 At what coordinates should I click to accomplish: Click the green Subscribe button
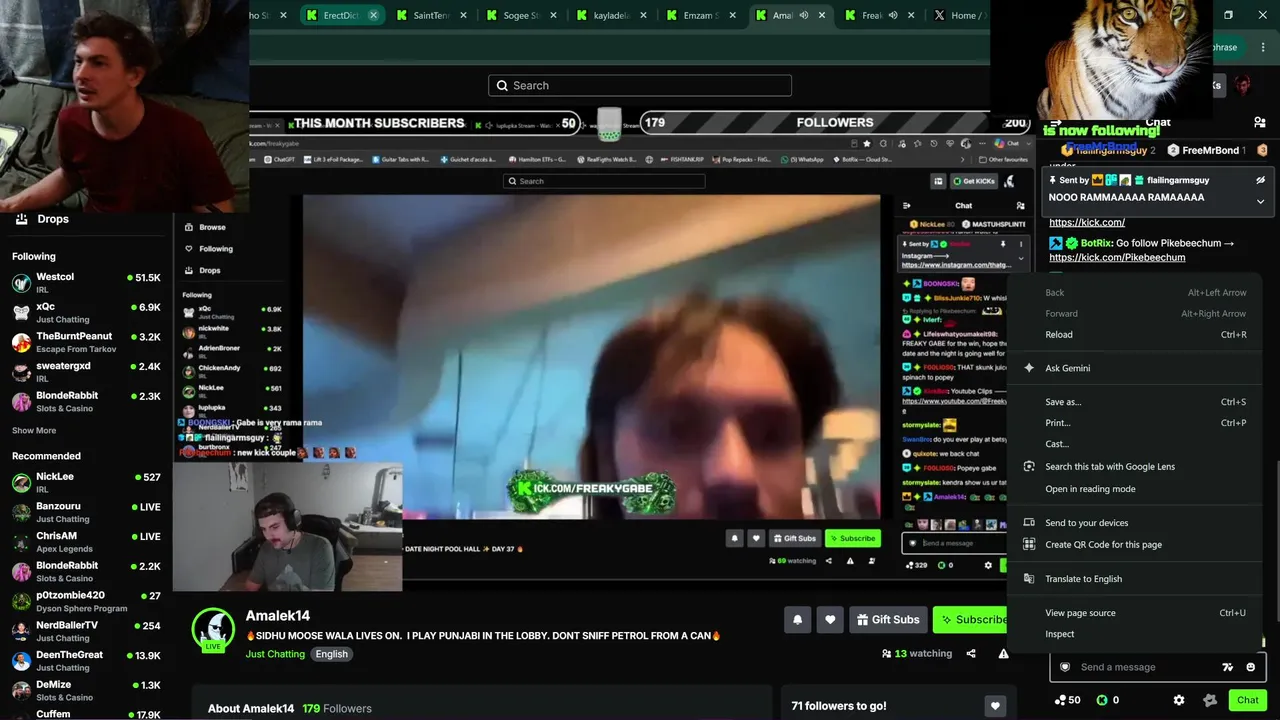click(x=971, y=620)
